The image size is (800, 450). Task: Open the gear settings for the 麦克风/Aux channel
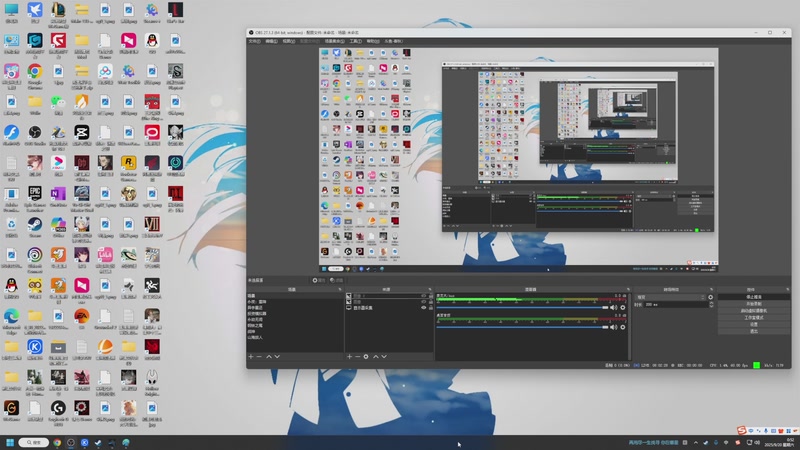(x=622, y=308)
